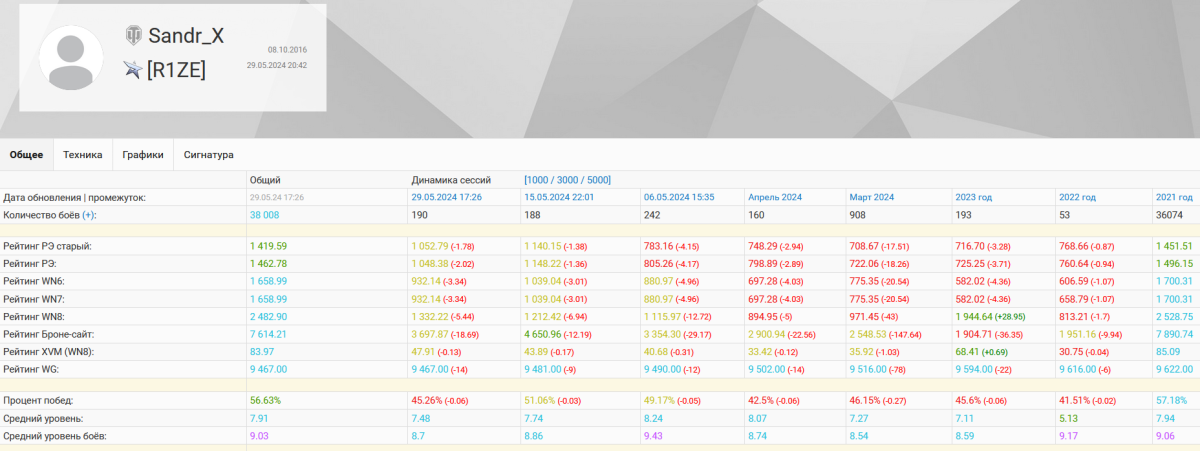Open the Март 2024 period stats
1200x451 pixels.
pyautogui.click(x=872, y=198)
